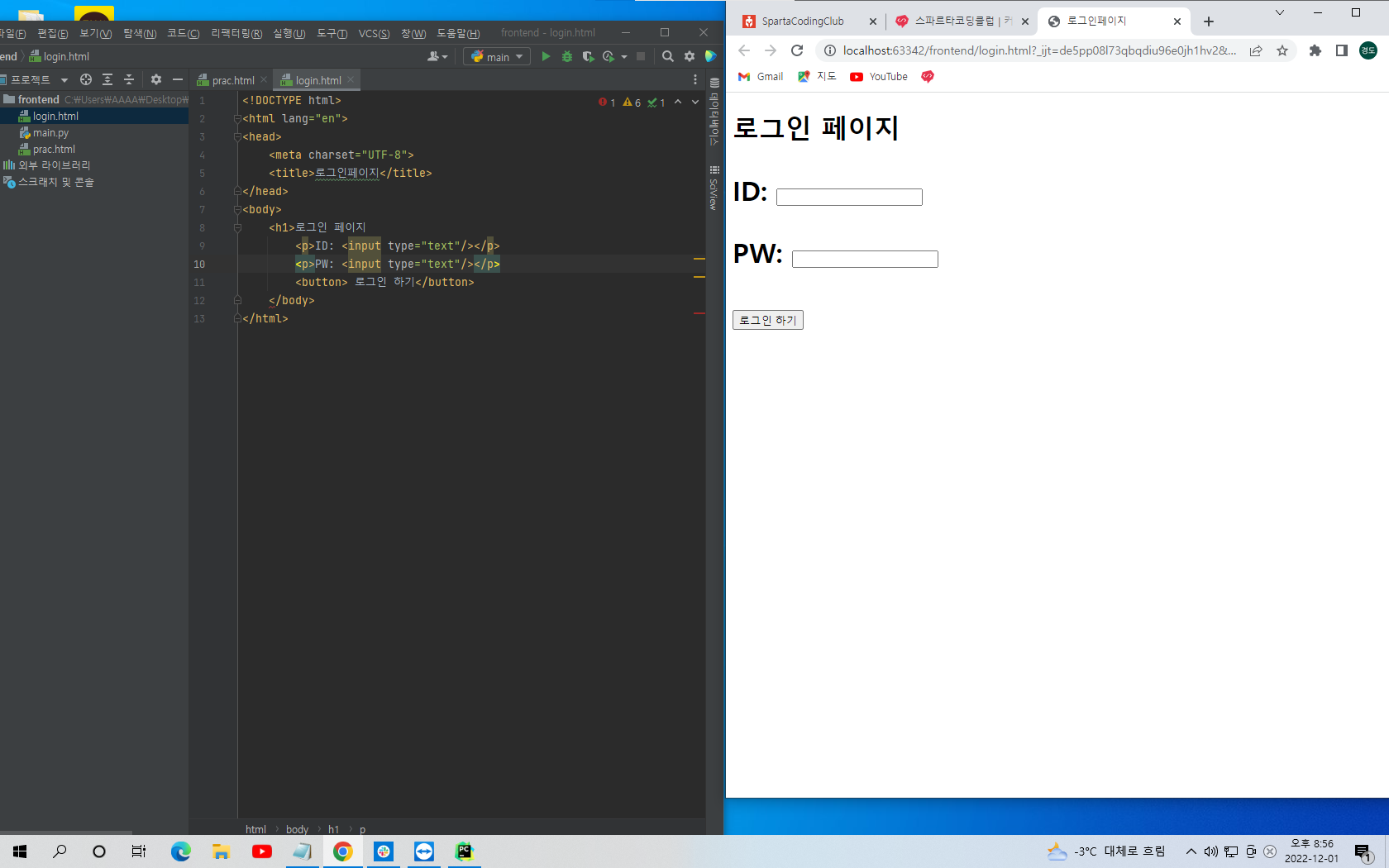The height and width of the screenshot is (868, 1389).
Task: Open the 탐색(N) menu
Action: point(140,33)
